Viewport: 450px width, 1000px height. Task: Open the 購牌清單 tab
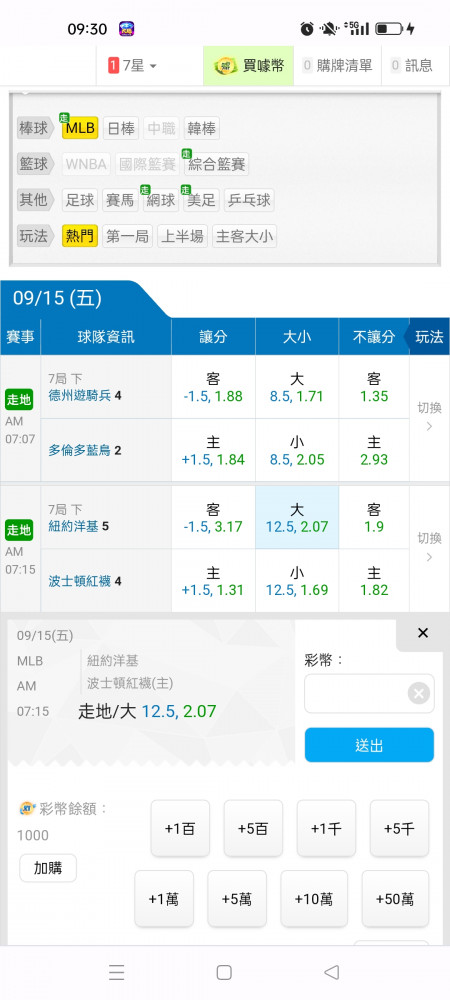point(337,65)
